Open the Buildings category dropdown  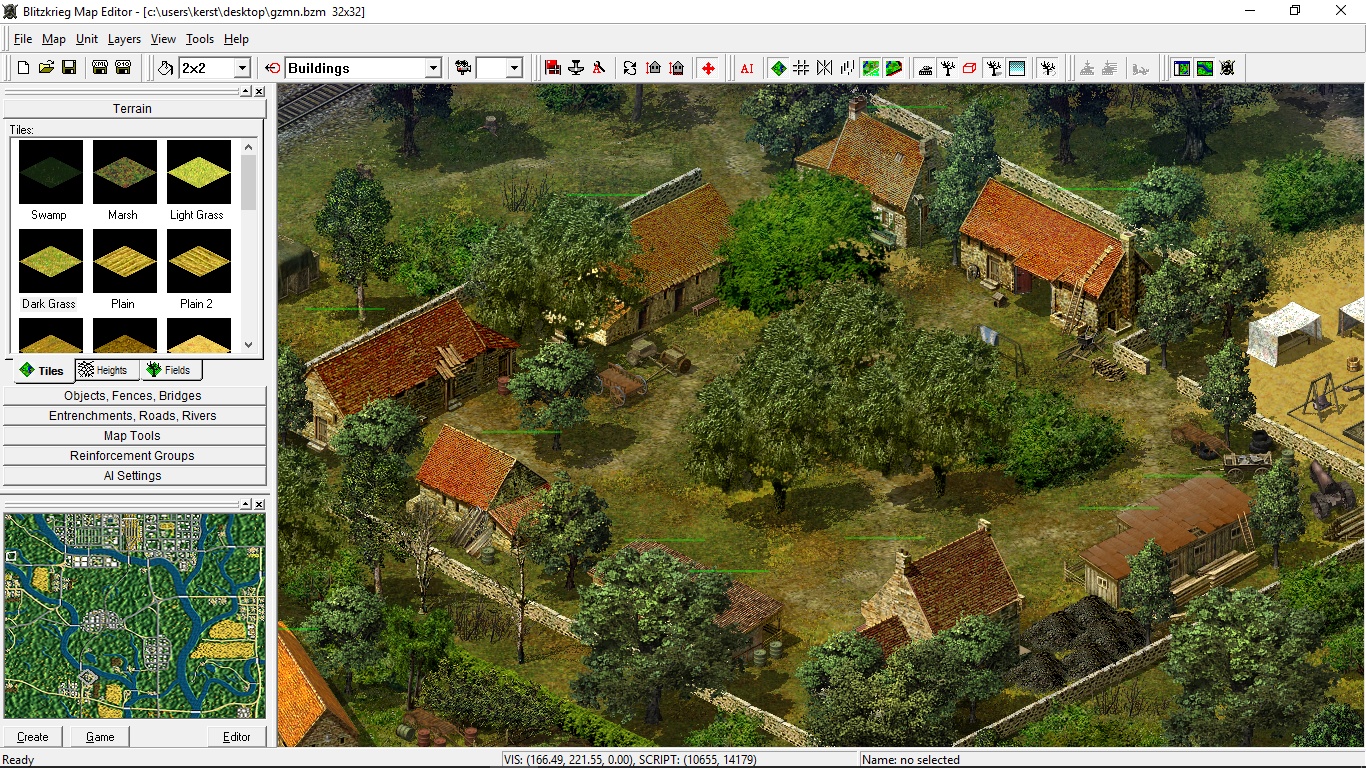(433, 68)
